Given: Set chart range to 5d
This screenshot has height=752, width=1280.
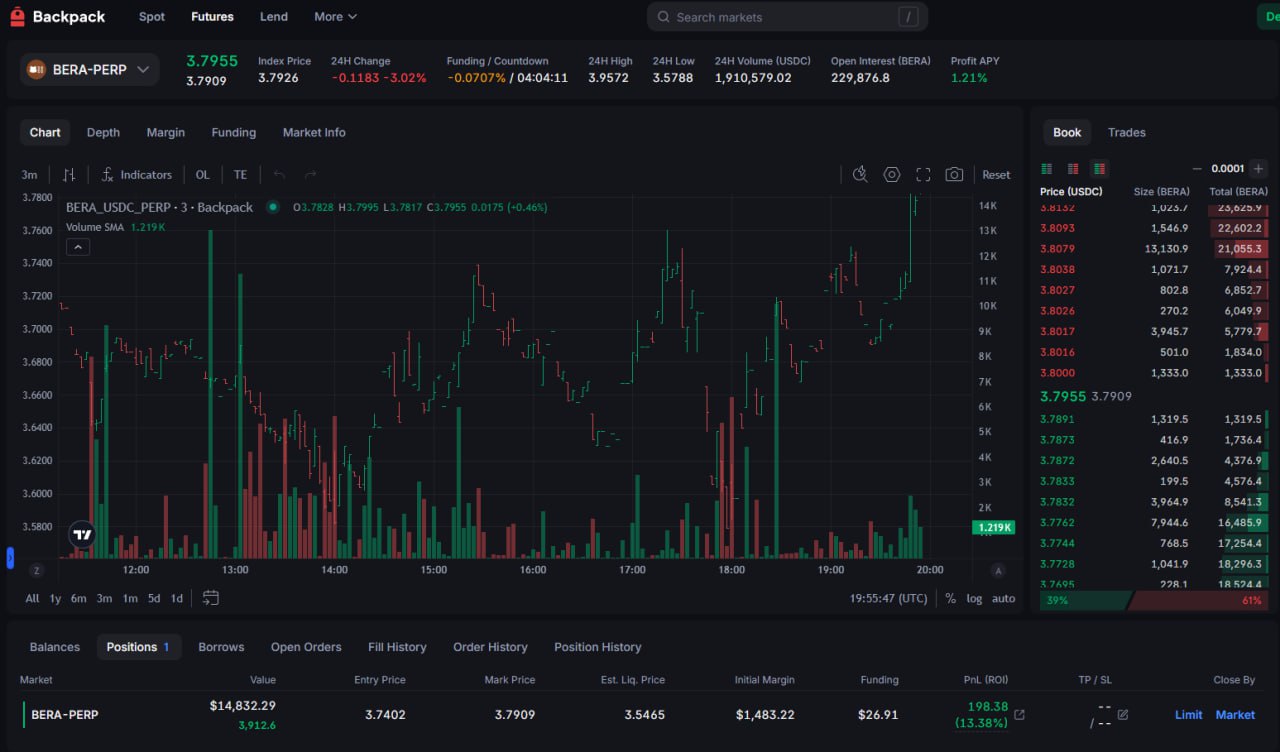Looking at the screenshot, I should click(x=154, y=598).
